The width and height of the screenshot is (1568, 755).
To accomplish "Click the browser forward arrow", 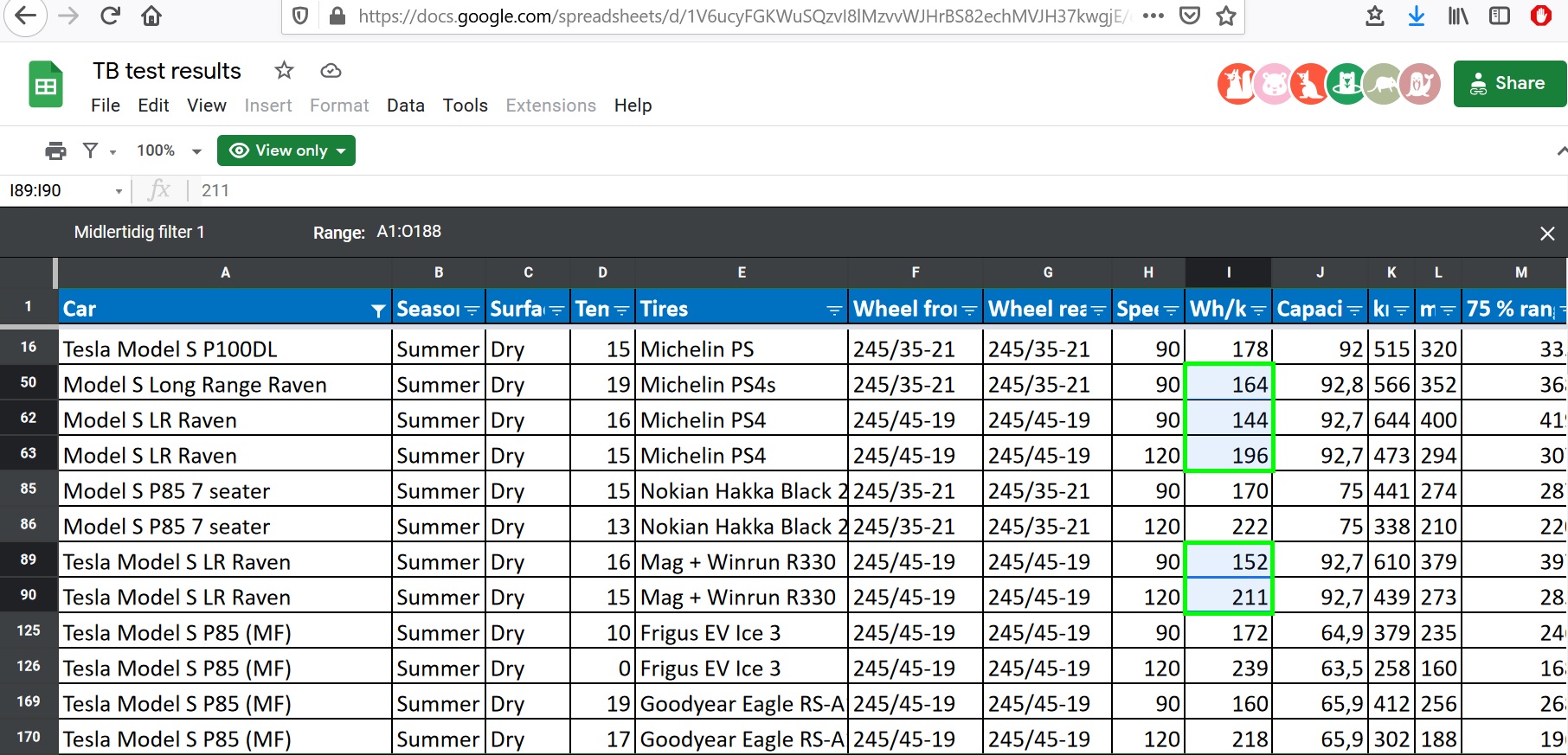I will [68, 16].
